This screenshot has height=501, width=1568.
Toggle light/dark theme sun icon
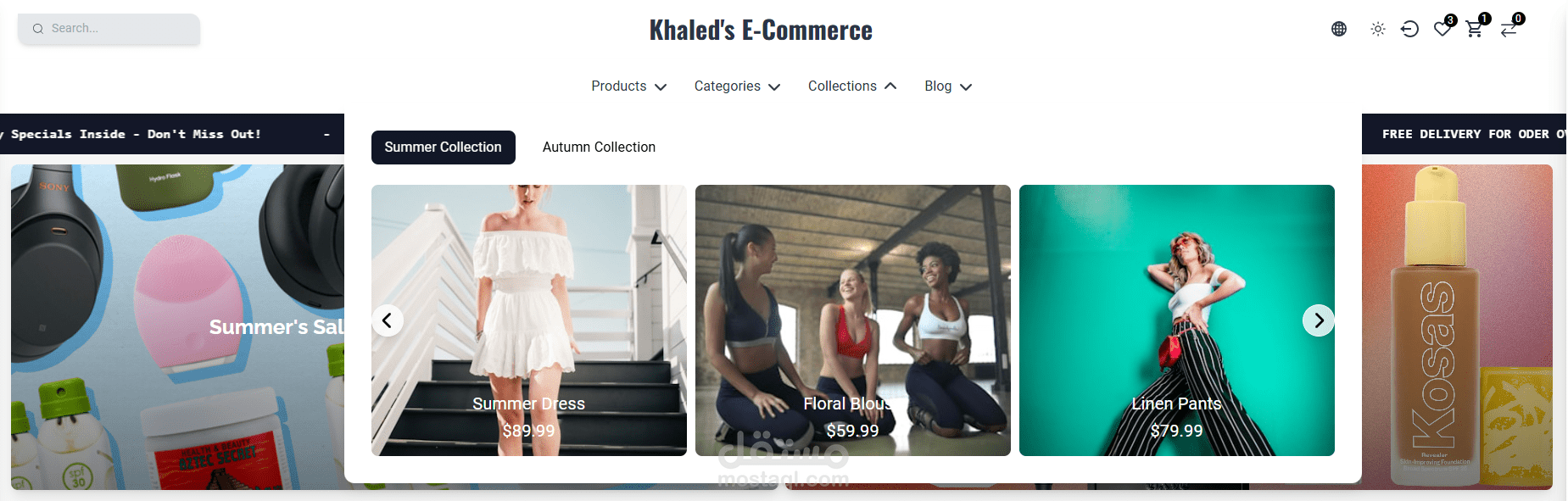(x=1378, y=29)
